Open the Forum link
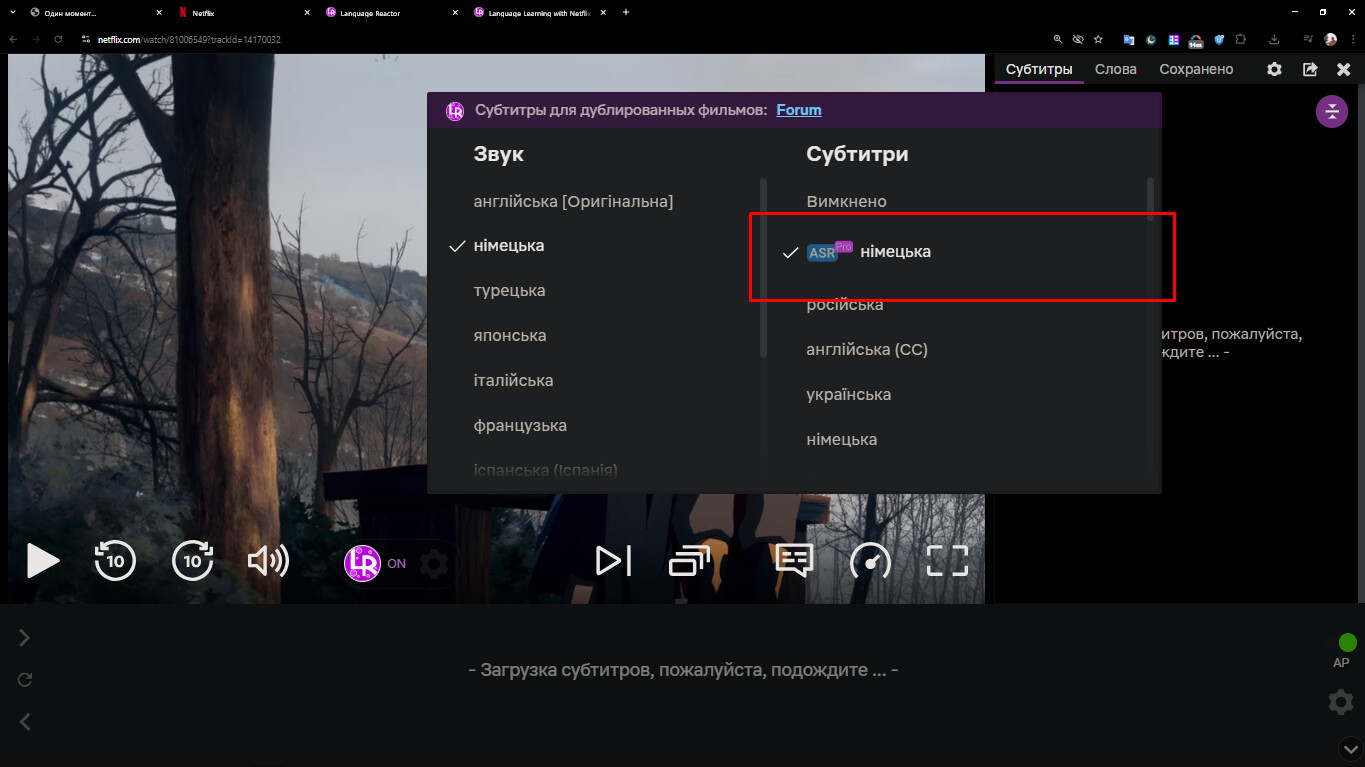This screenshot has width=1365, height=767. click(798, 110)
